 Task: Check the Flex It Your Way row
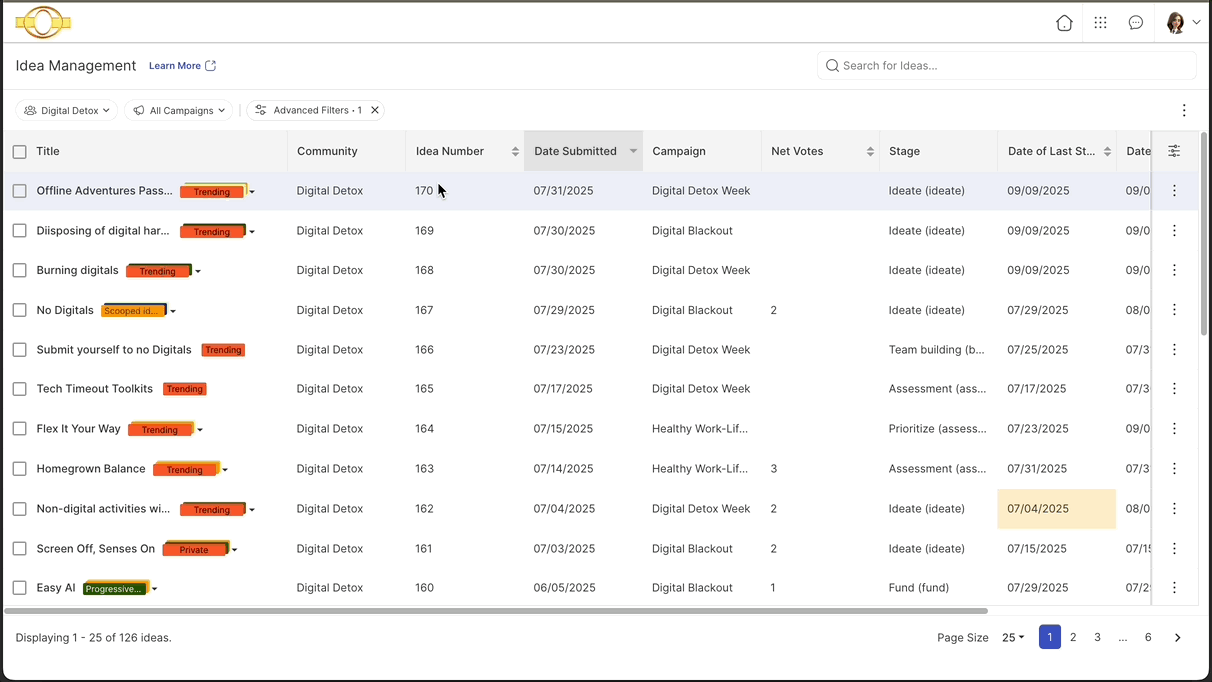[20, 429]
